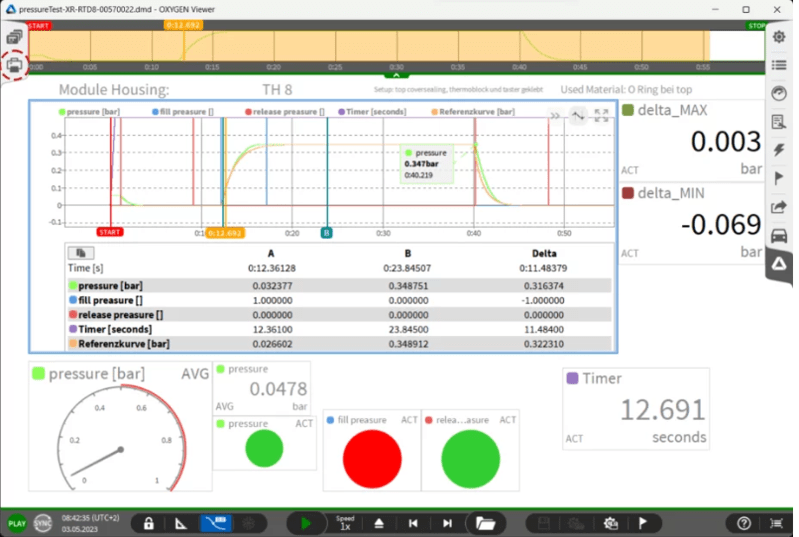Open the screens overview icon at top left

click(15, 38)
